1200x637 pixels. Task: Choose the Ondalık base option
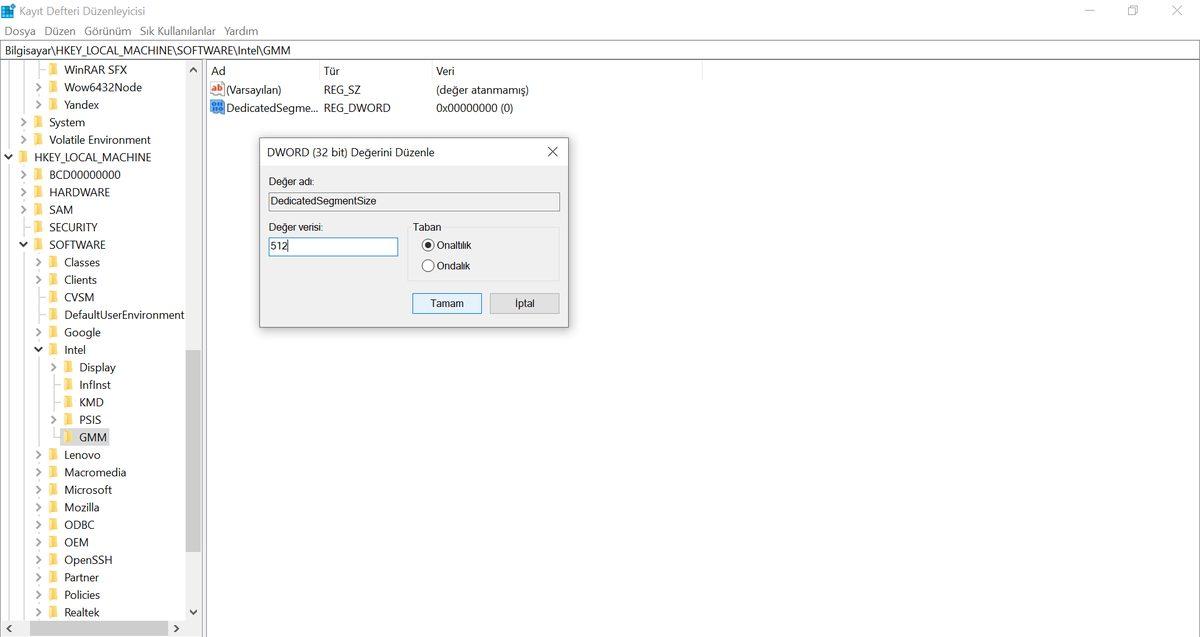click(429, 265)
